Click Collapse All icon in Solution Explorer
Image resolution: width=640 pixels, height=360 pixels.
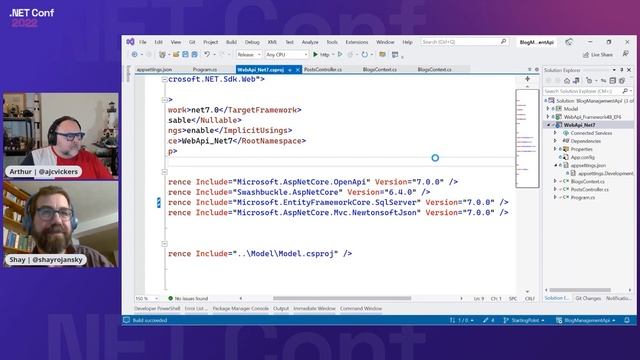pyautogui.click(x=612, y=81)
